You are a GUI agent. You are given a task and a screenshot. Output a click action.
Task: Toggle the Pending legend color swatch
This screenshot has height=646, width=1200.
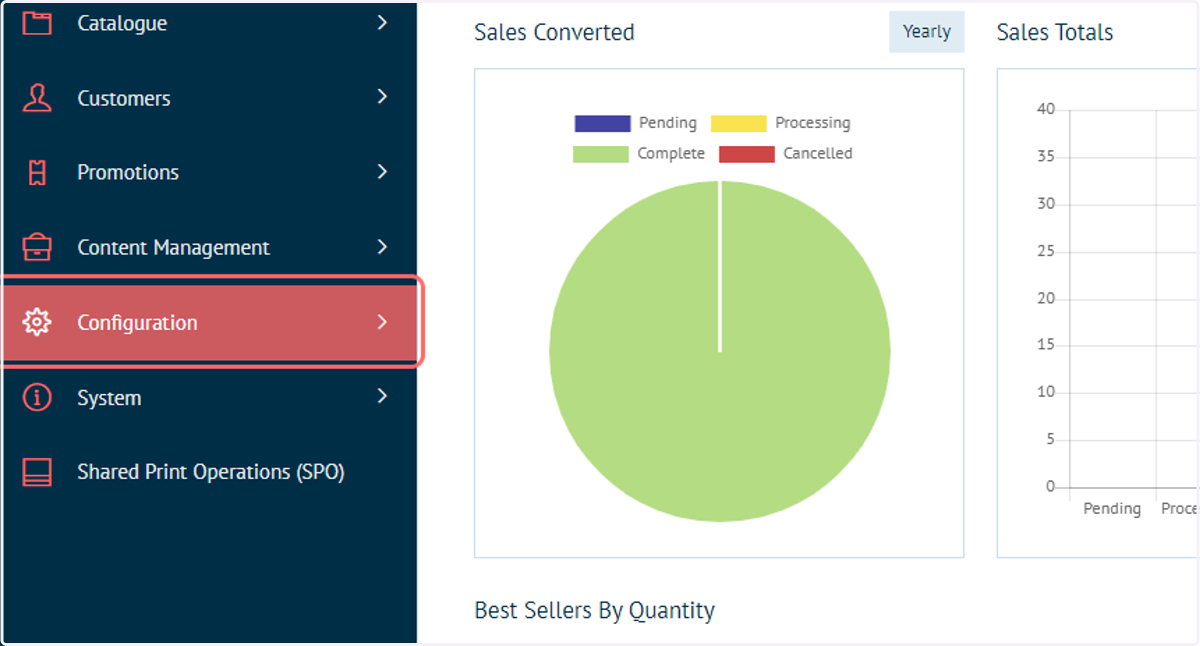click(x=602, y=123)
